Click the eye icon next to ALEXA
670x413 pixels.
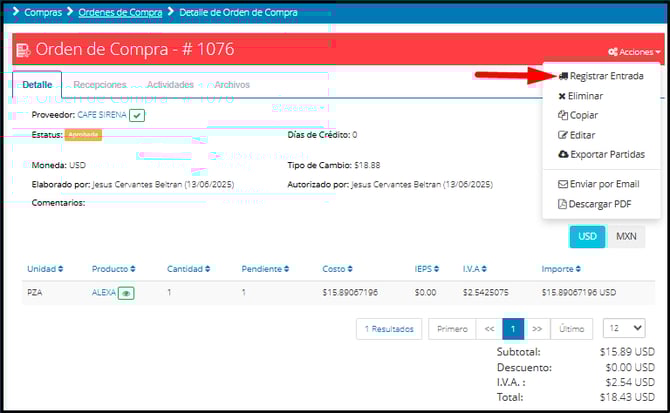[x=127, y=293]
